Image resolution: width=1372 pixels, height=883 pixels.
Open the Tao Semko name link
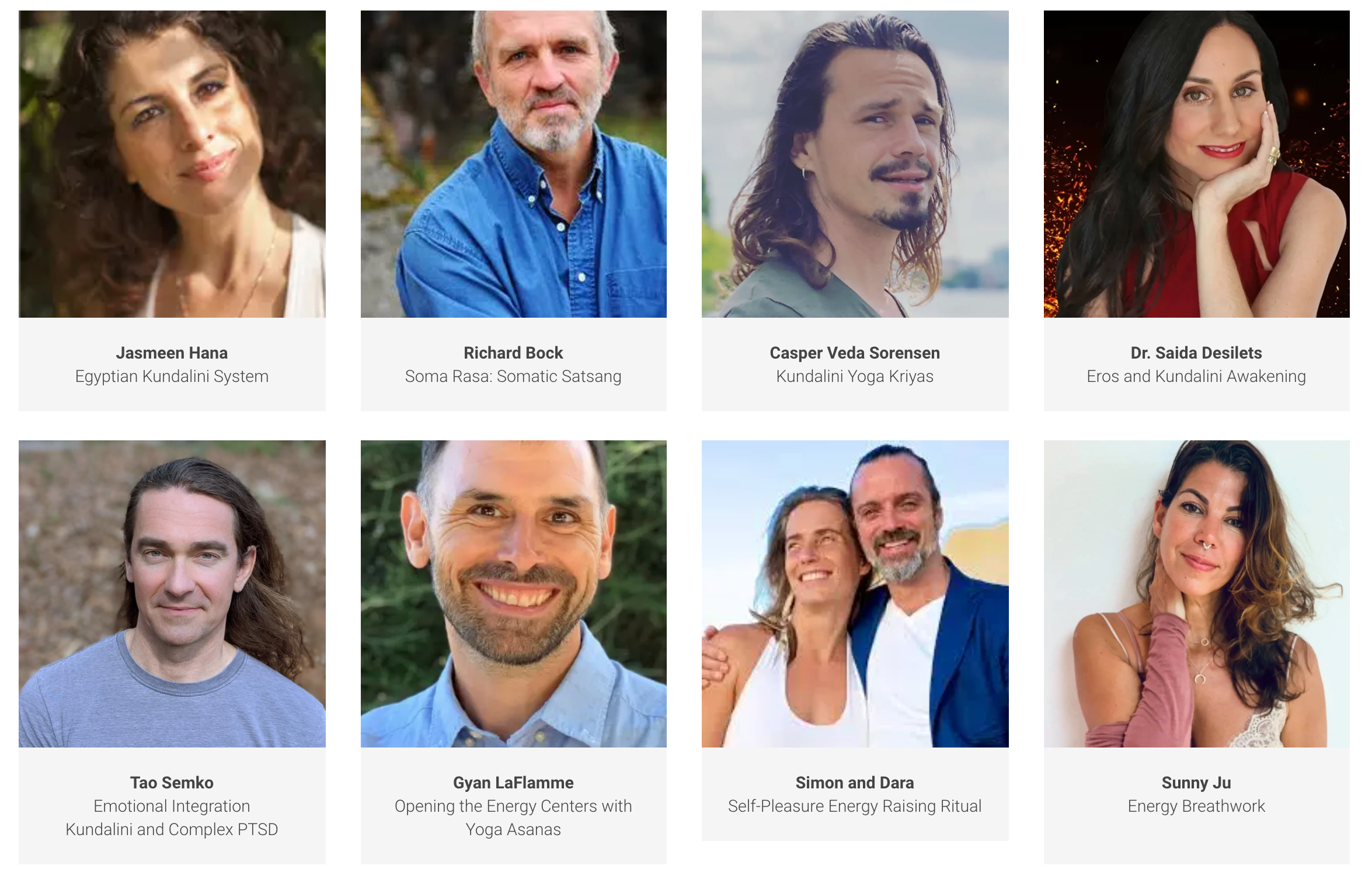tap(172, 783)
